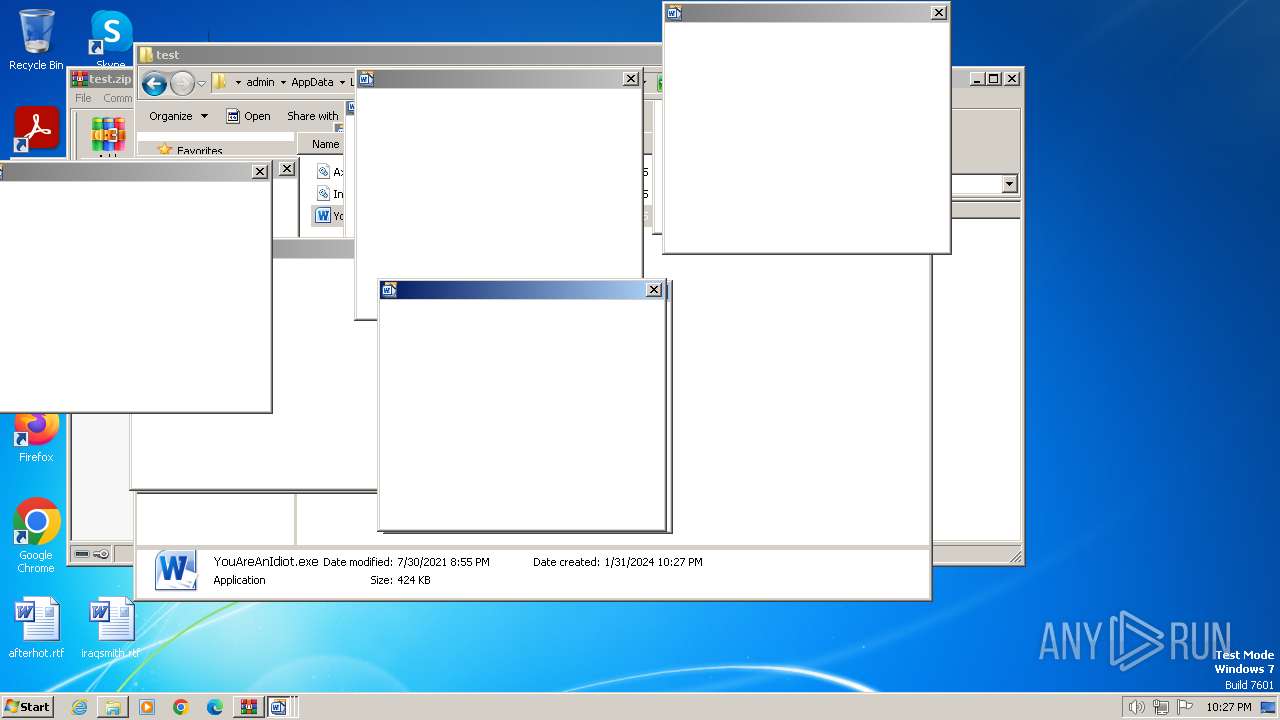Open Chrome from the taskbar
Screen dimensions: 1280x720
click(x=181, y=707)
